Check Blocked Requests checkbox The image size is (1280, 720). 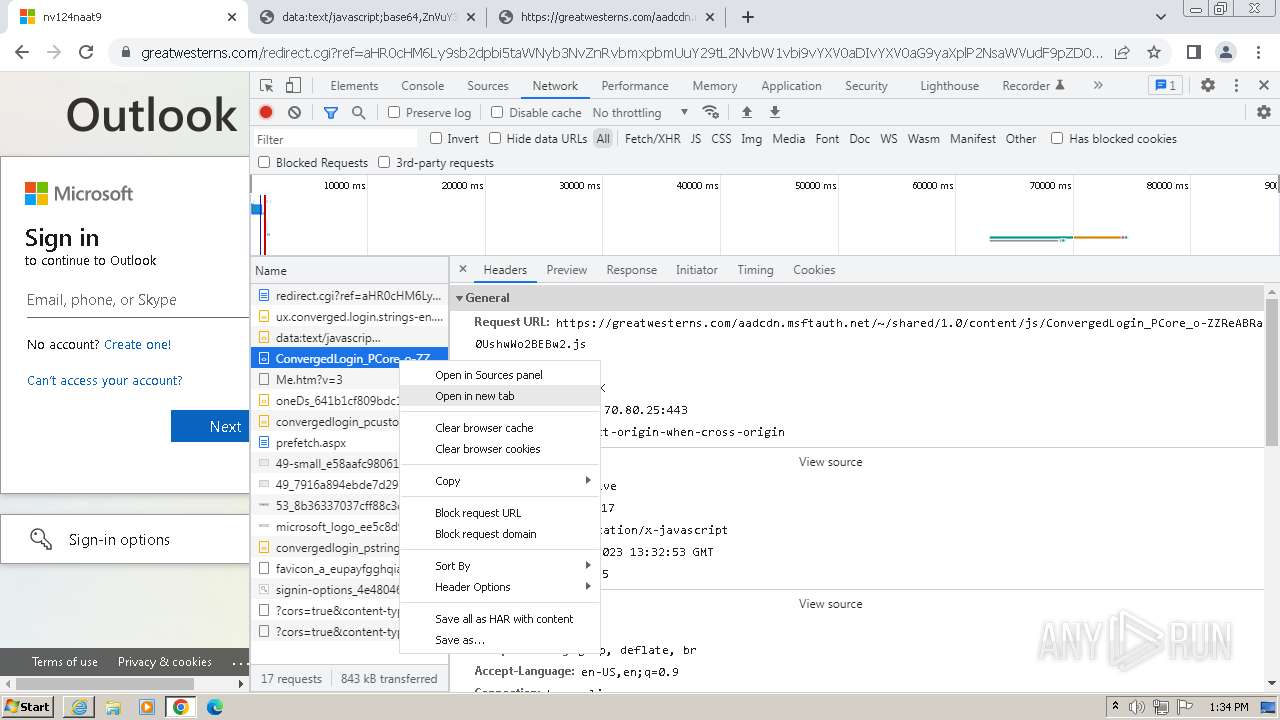tap(264, 162)
